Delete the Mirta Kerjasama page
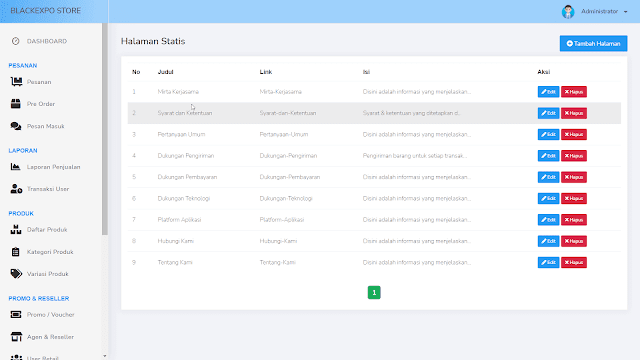 [573, 92]
